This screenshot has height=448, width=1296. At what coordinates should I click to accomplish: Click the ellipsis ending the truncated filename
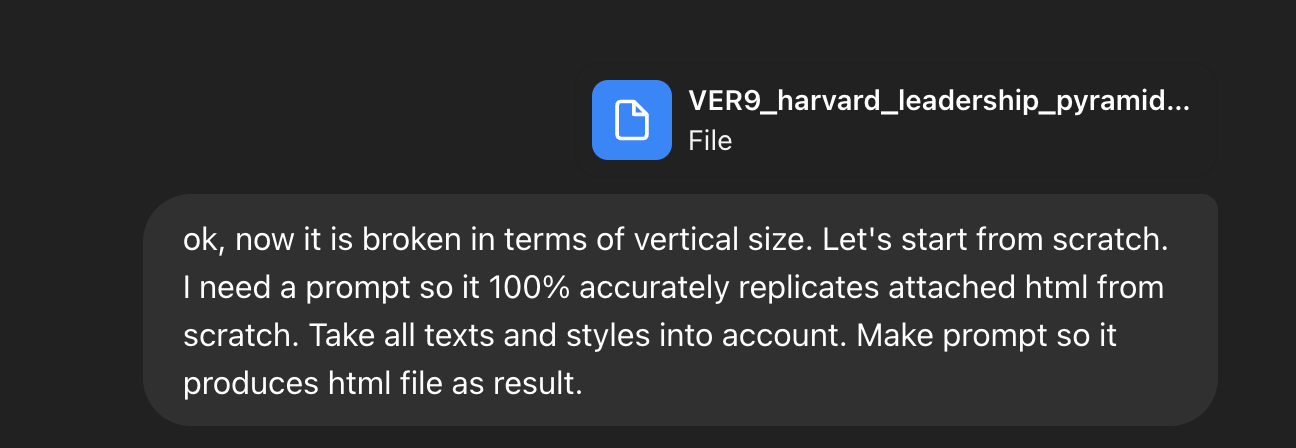coord(1179,102)
